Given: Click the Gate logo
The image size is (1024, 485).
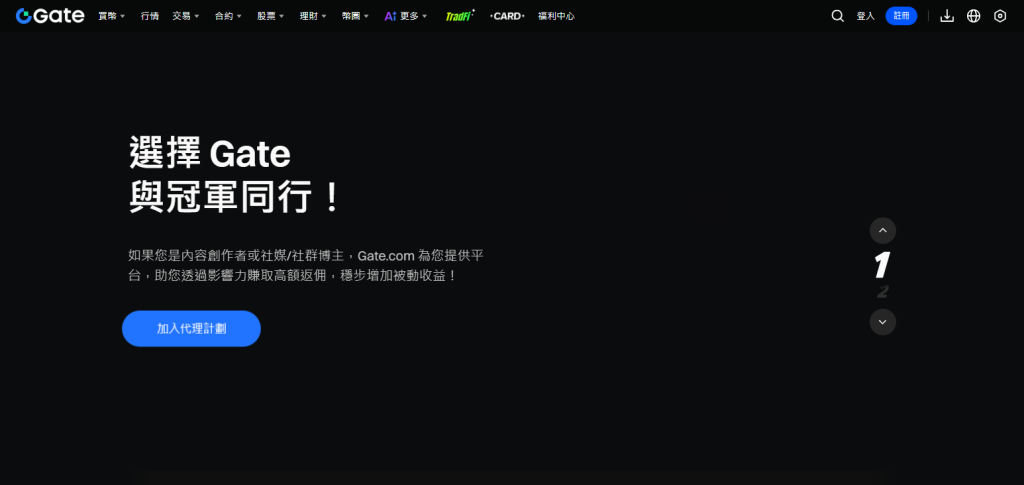Looking at the screenshot, I should 50,16.
